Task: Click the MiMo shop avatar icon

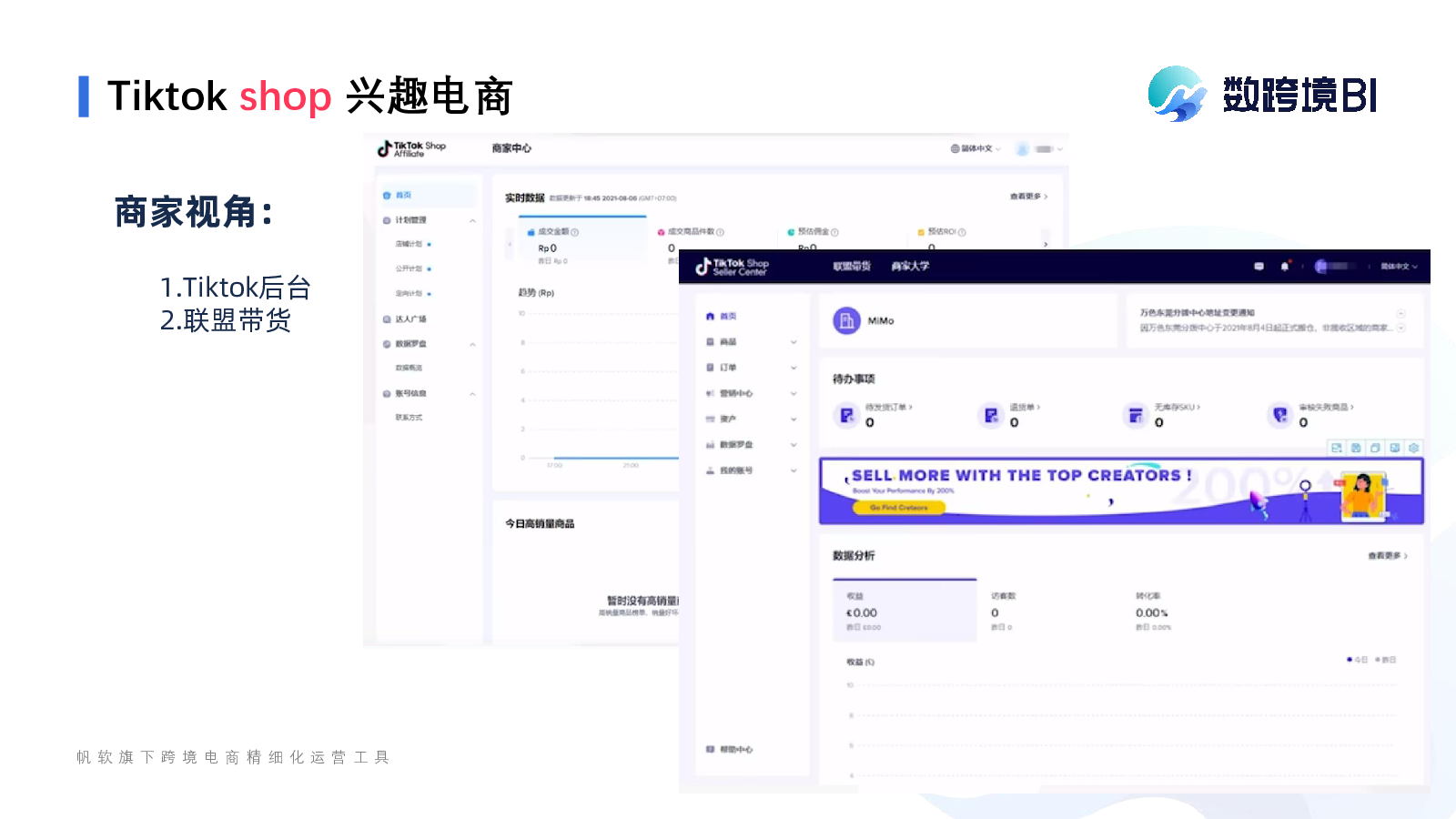Action: [x=846, y=320]
